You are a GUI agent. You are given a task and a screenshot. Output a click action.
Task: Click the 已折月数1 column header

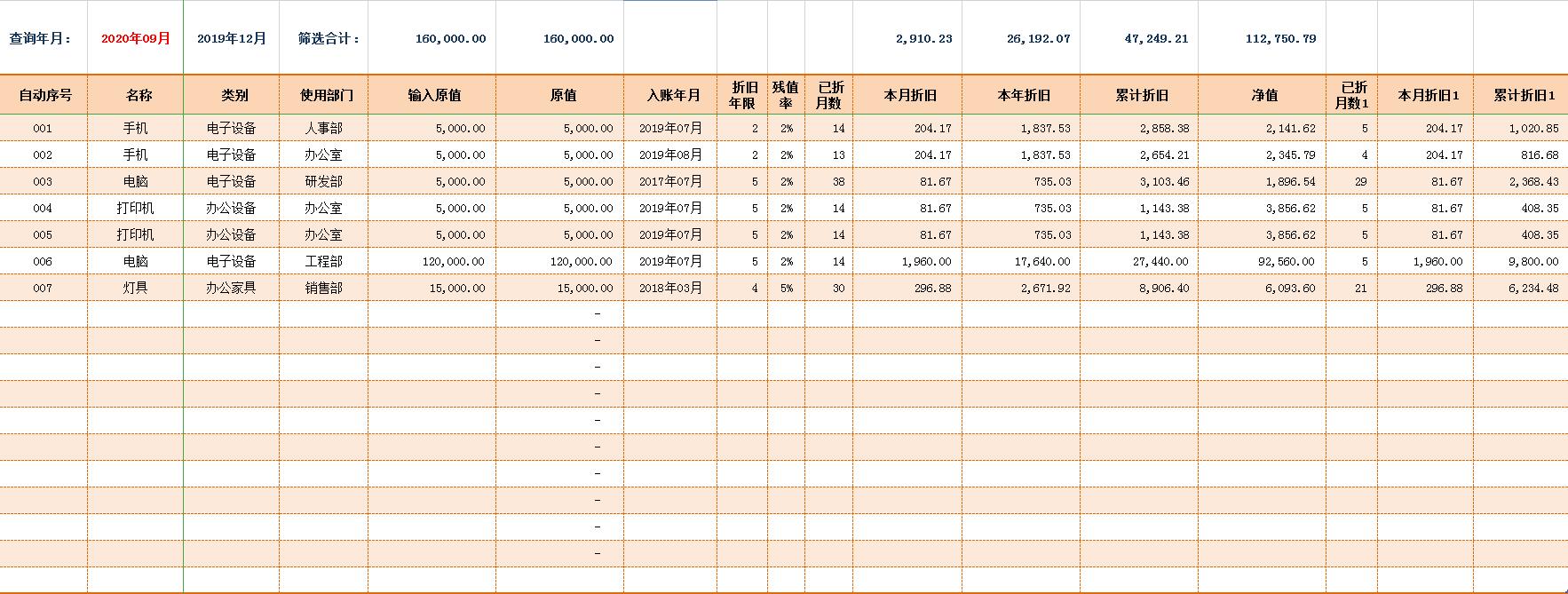1352,95
